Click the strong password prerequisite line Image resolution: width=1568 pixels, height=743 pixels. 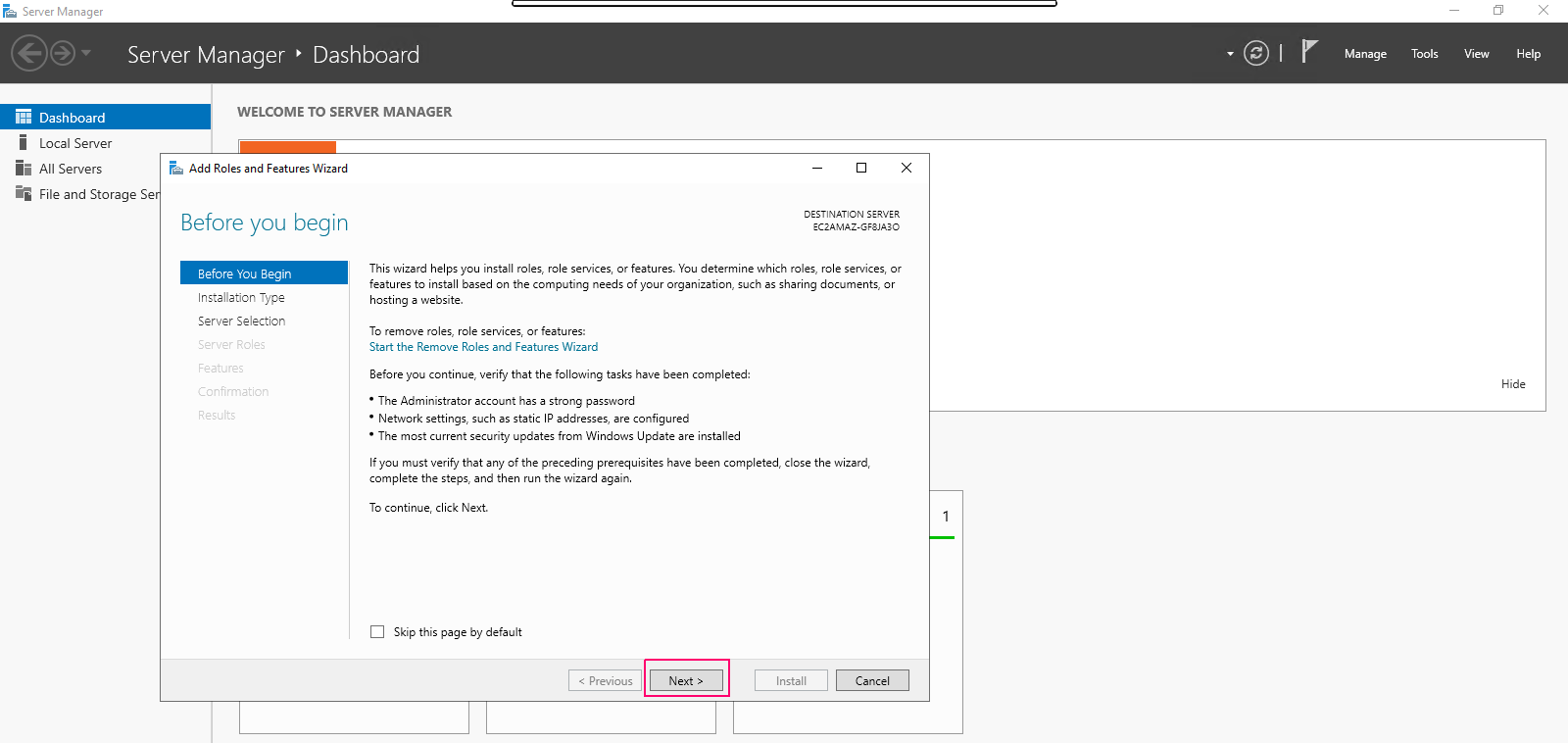[507, 401]
